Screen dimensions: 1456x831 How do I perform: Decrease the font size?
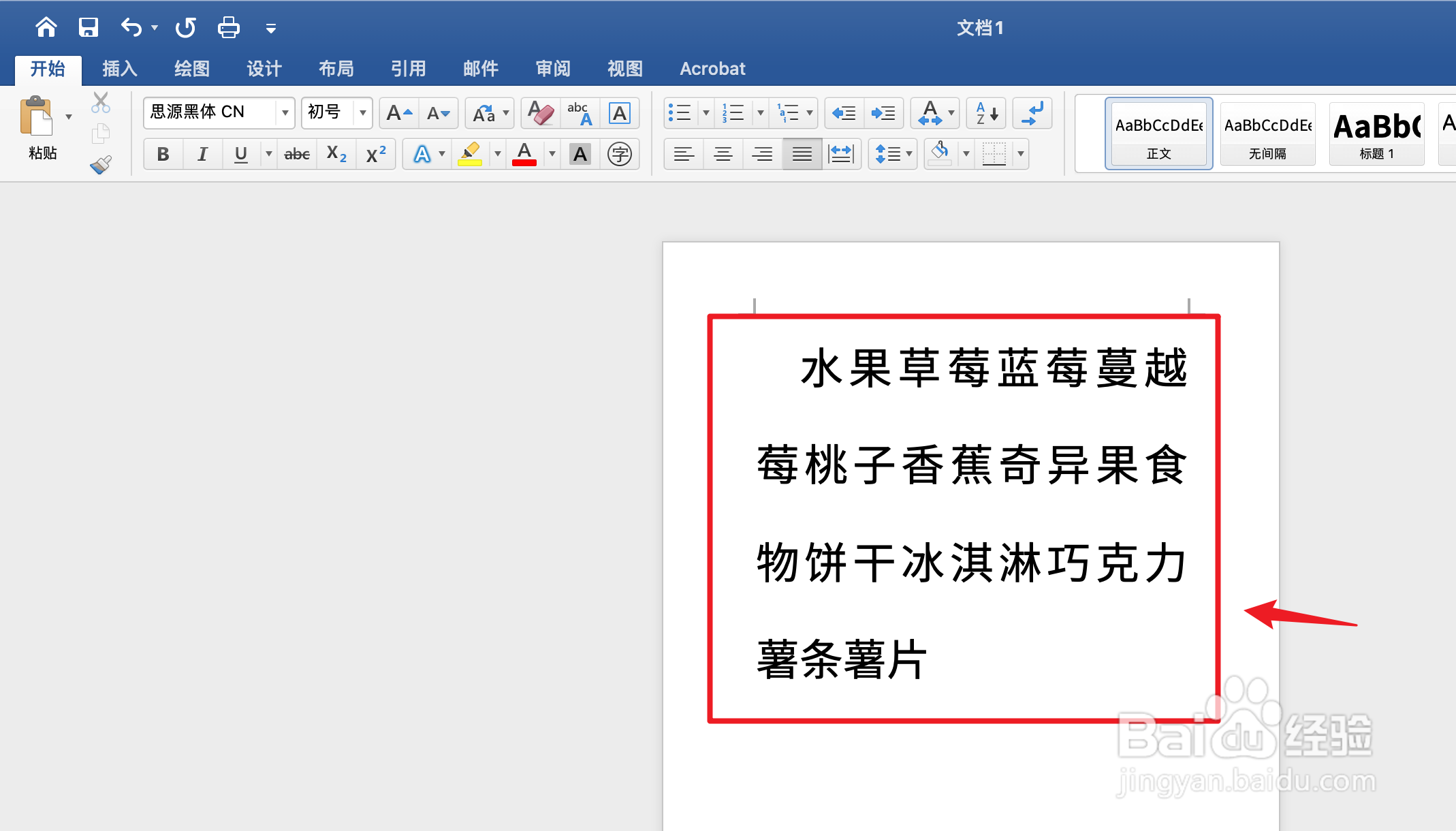point(438,113)
